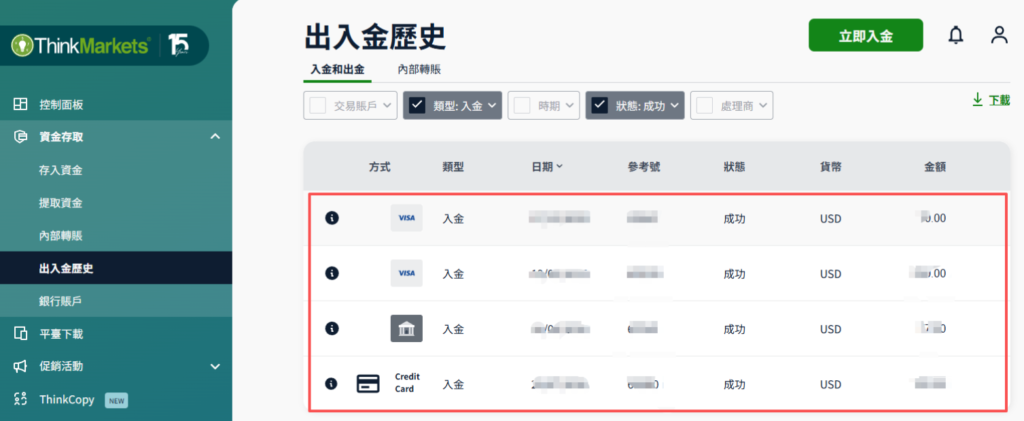
Task: Click the bank building method icon
Action: point(407,328)
